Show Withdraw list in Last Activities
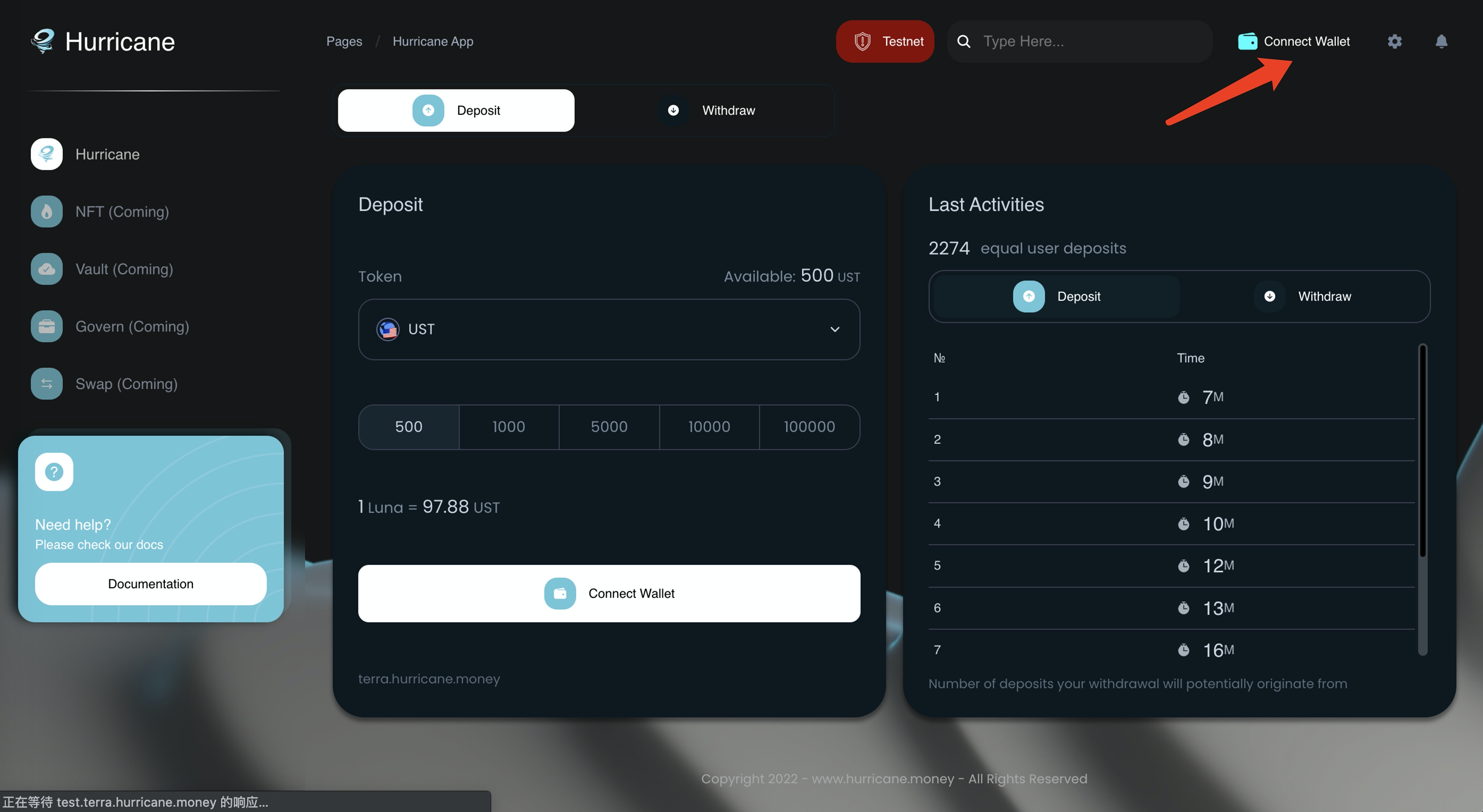 point(1303,297)
